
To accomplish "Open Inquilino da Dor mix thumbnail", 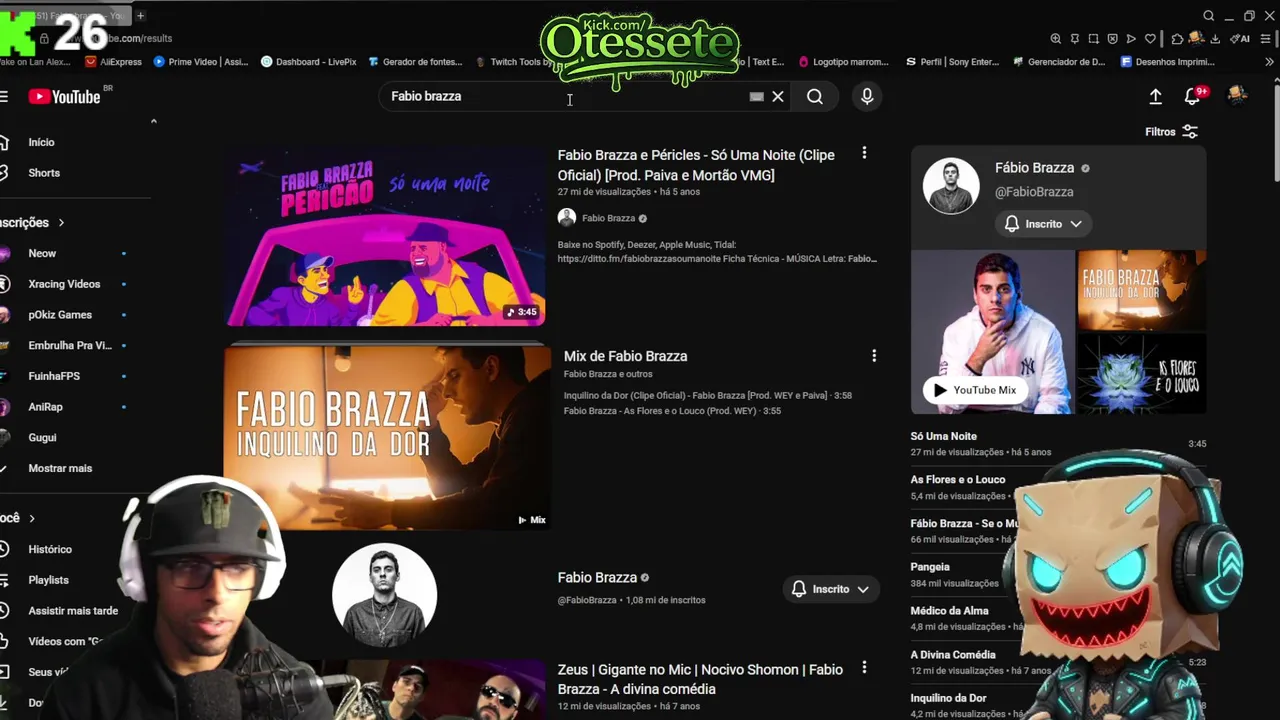I will click(x=387, y=437).
